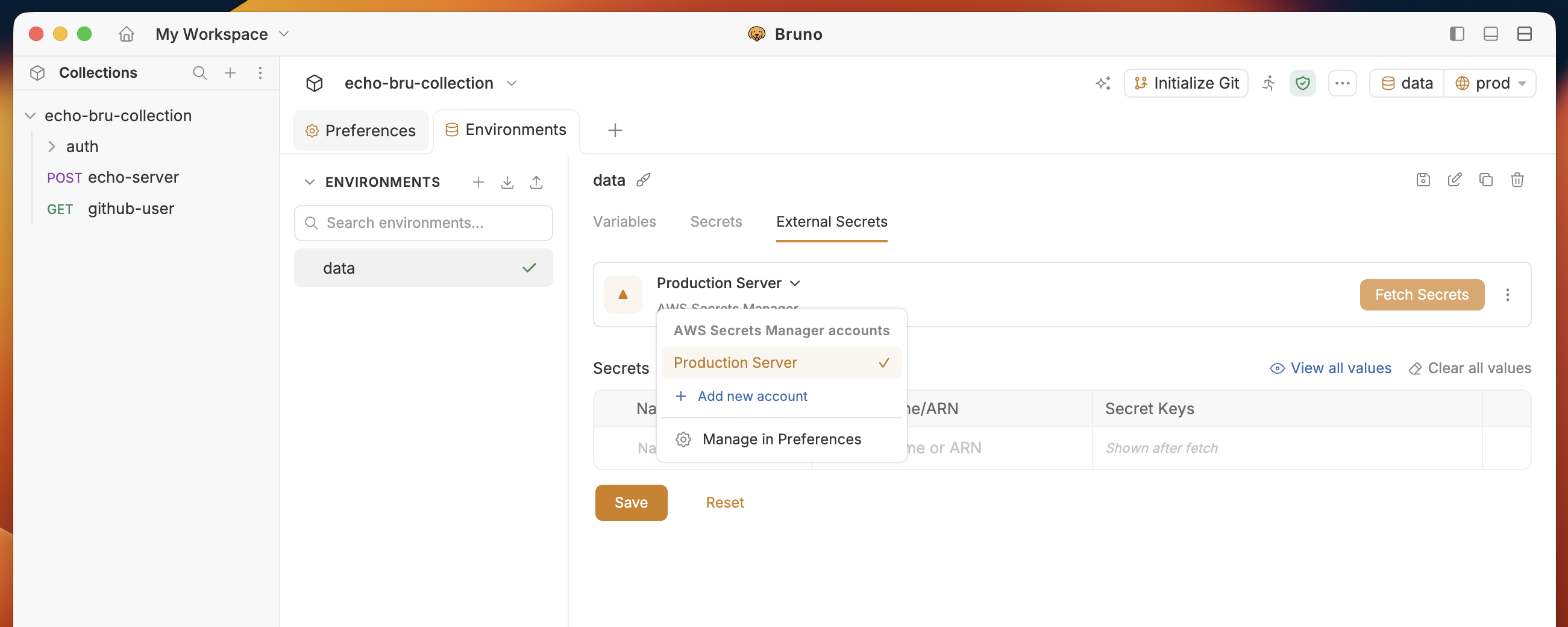
Task: Export environment upload icon
Action: click(x=536, y=182)
